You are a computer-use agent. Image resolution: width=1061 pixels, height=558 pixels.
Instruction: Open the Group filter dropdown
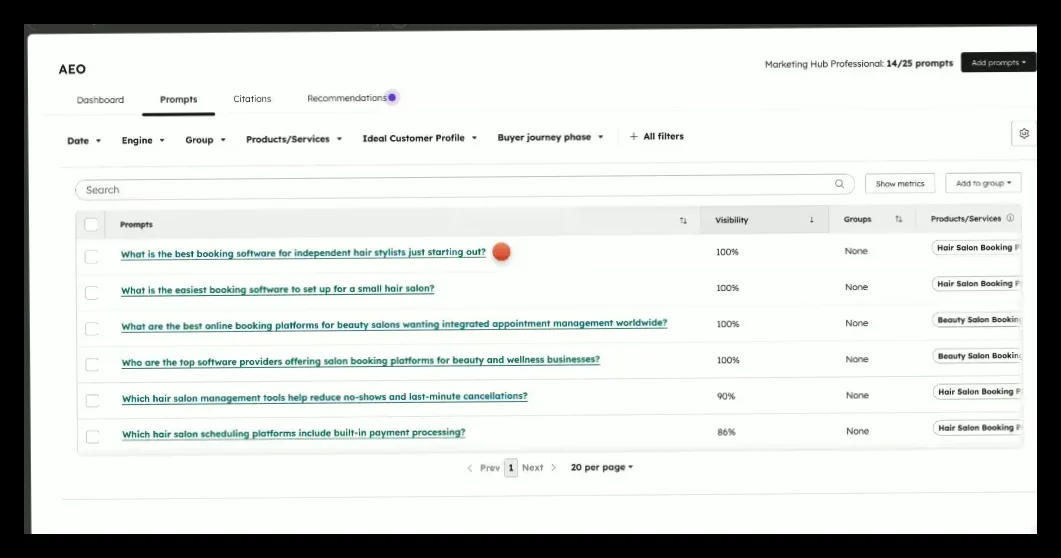pyautogui.click(x=205, y=139)
